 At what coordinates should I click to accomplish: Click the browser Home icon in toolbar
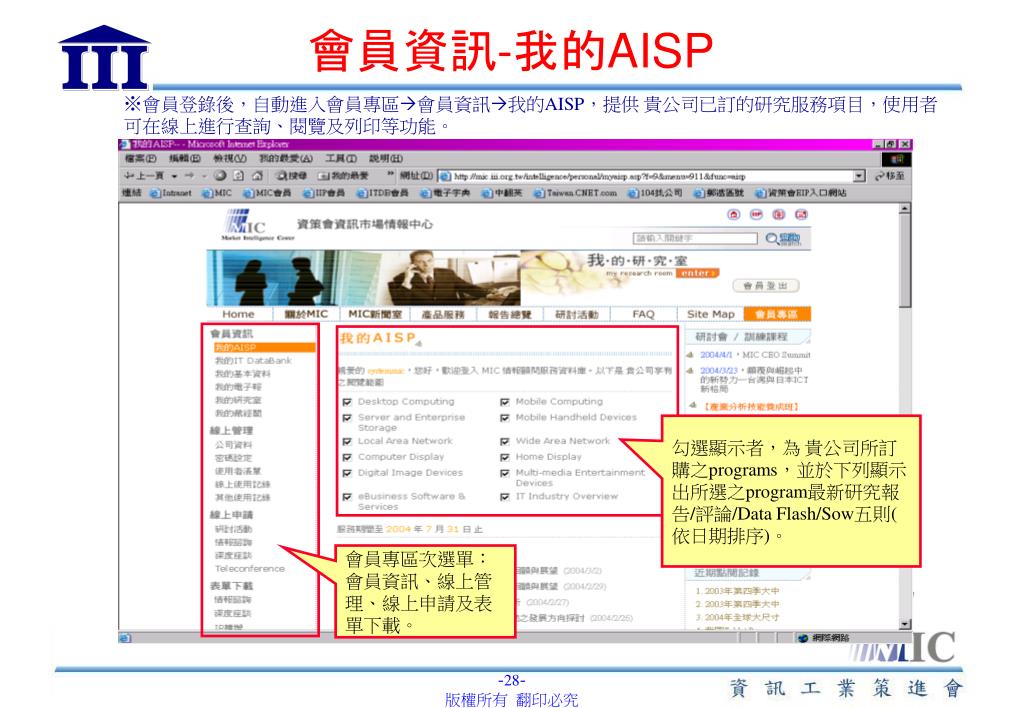(x=257, y=176)
